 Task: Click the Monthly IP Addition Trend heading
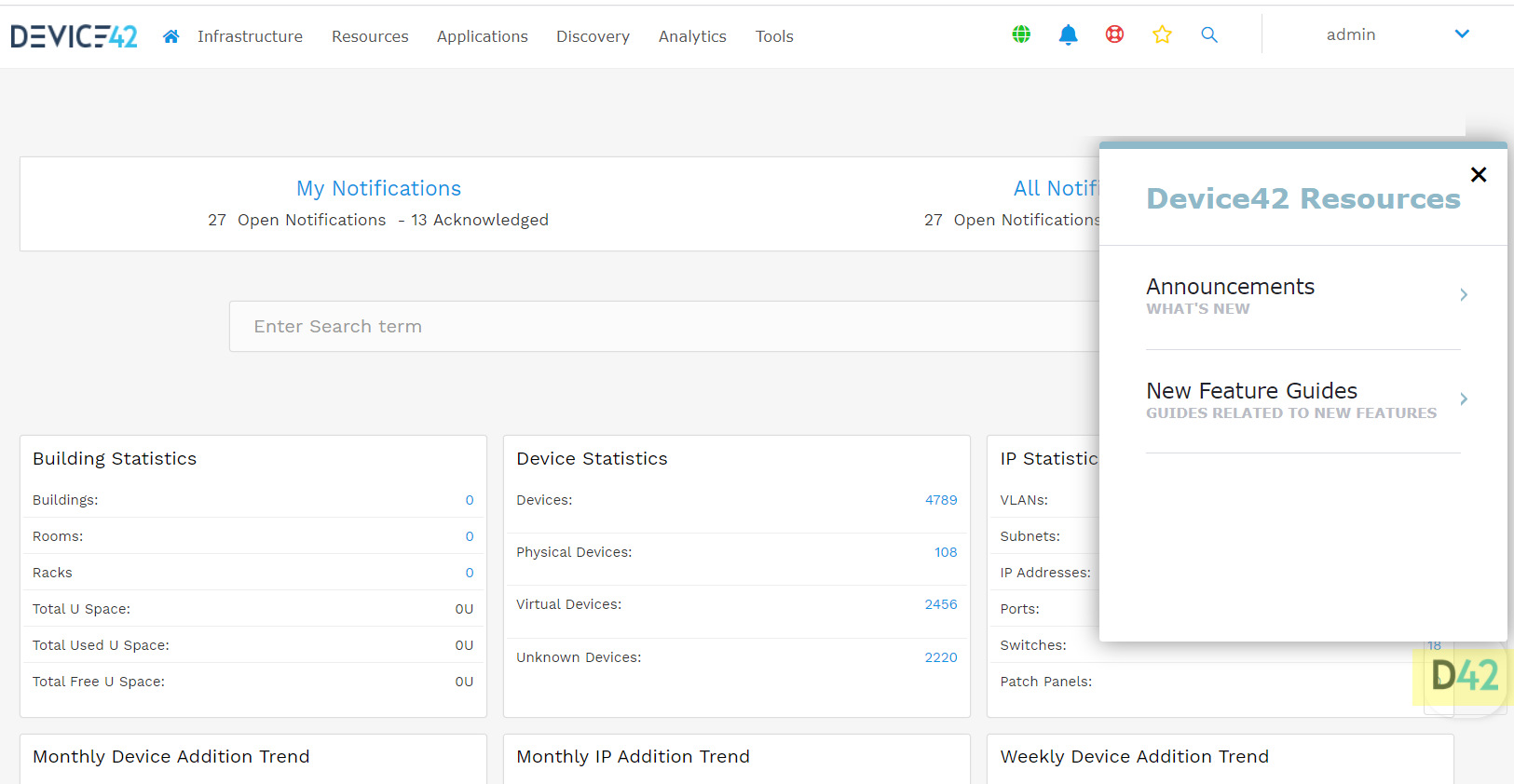(633, 757)
